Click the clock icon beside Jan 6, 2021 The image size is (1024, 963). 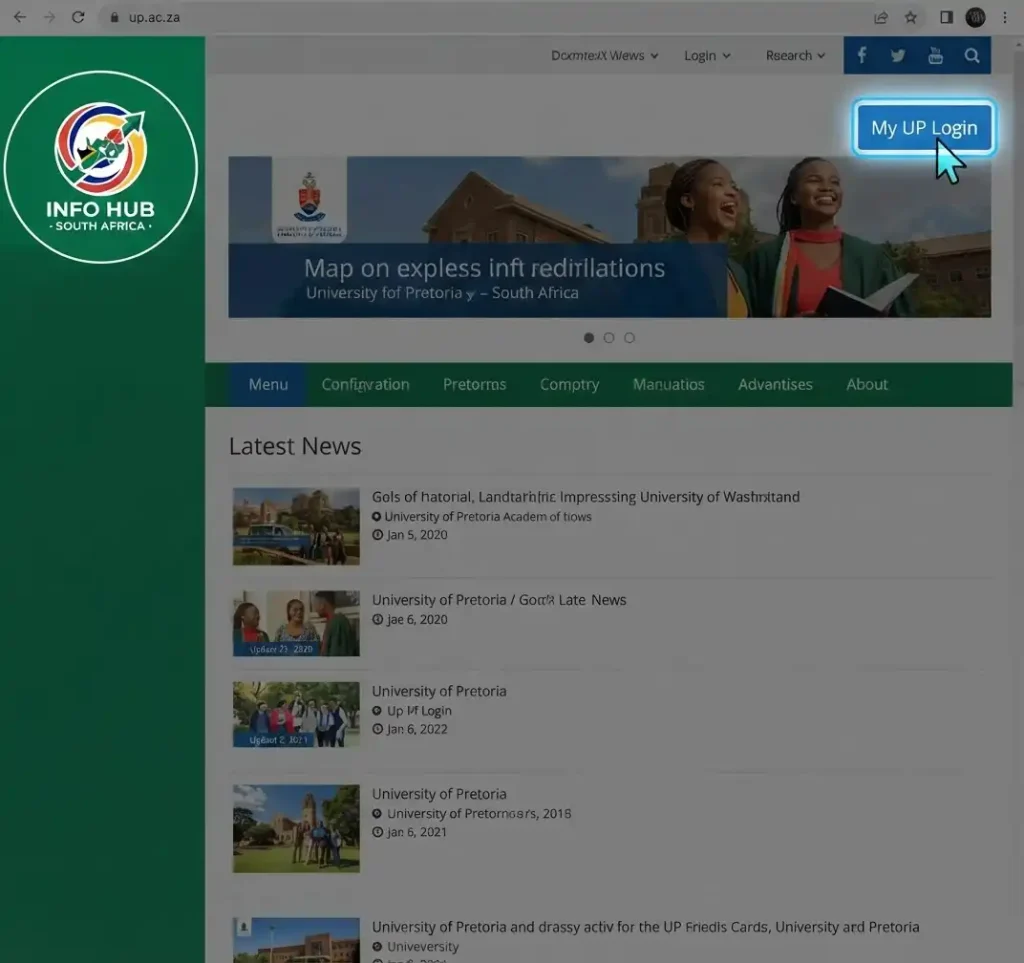coord(377,832)
